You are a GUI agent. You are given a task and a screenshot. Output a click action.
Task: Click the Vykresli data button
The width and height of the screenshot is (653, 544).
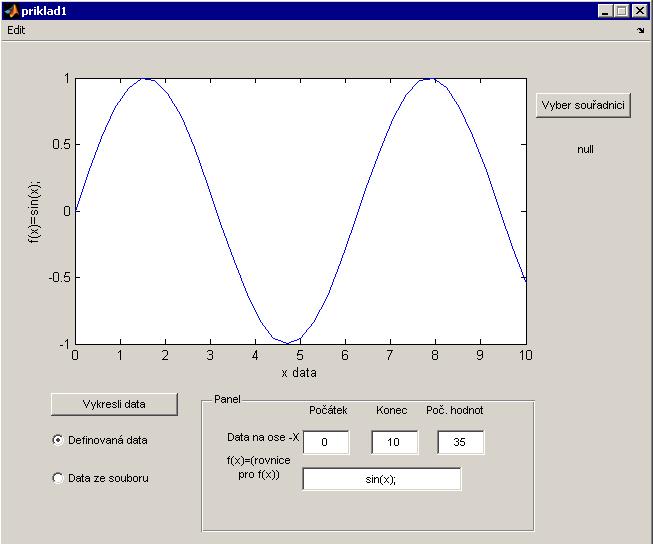[x=114, y=404]
